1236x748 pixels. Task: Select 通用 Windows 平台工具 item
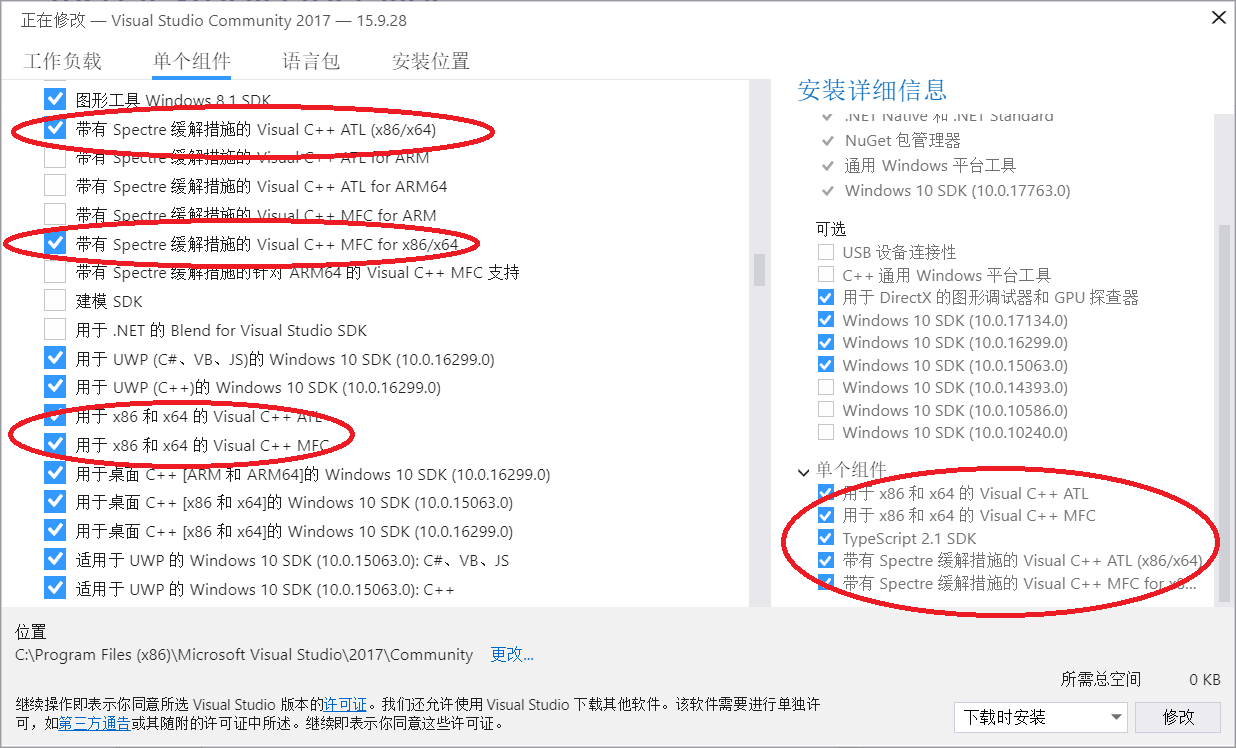tap(930, 165)
